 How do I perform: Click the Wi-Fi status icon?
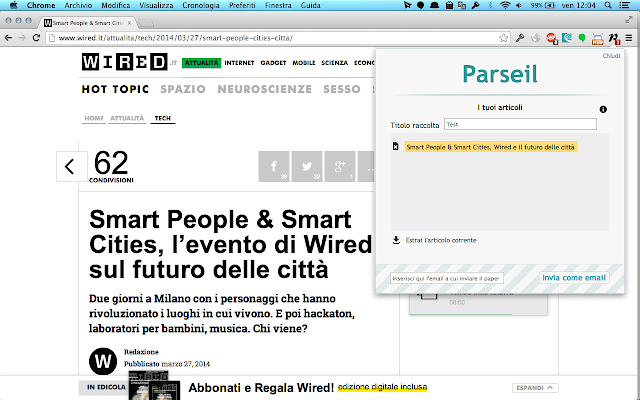tap(505, 5)
